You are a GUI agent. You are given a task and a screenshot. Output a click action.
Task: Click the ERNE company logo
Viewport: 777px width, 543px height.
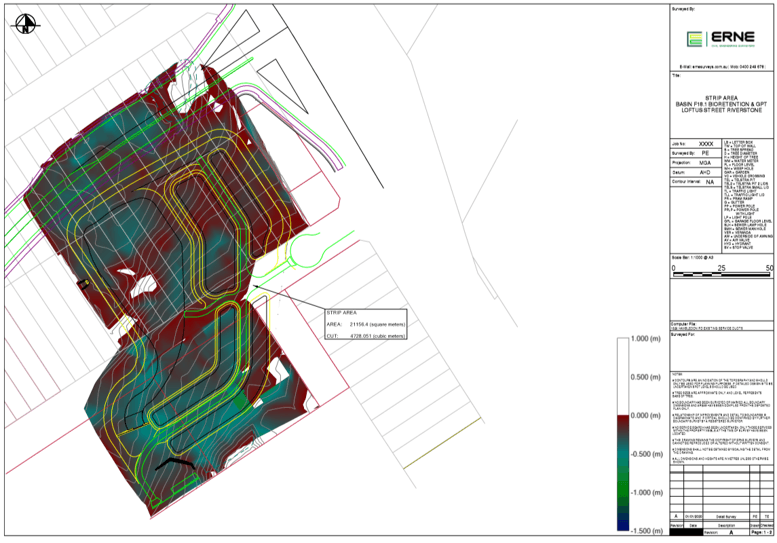719,40
